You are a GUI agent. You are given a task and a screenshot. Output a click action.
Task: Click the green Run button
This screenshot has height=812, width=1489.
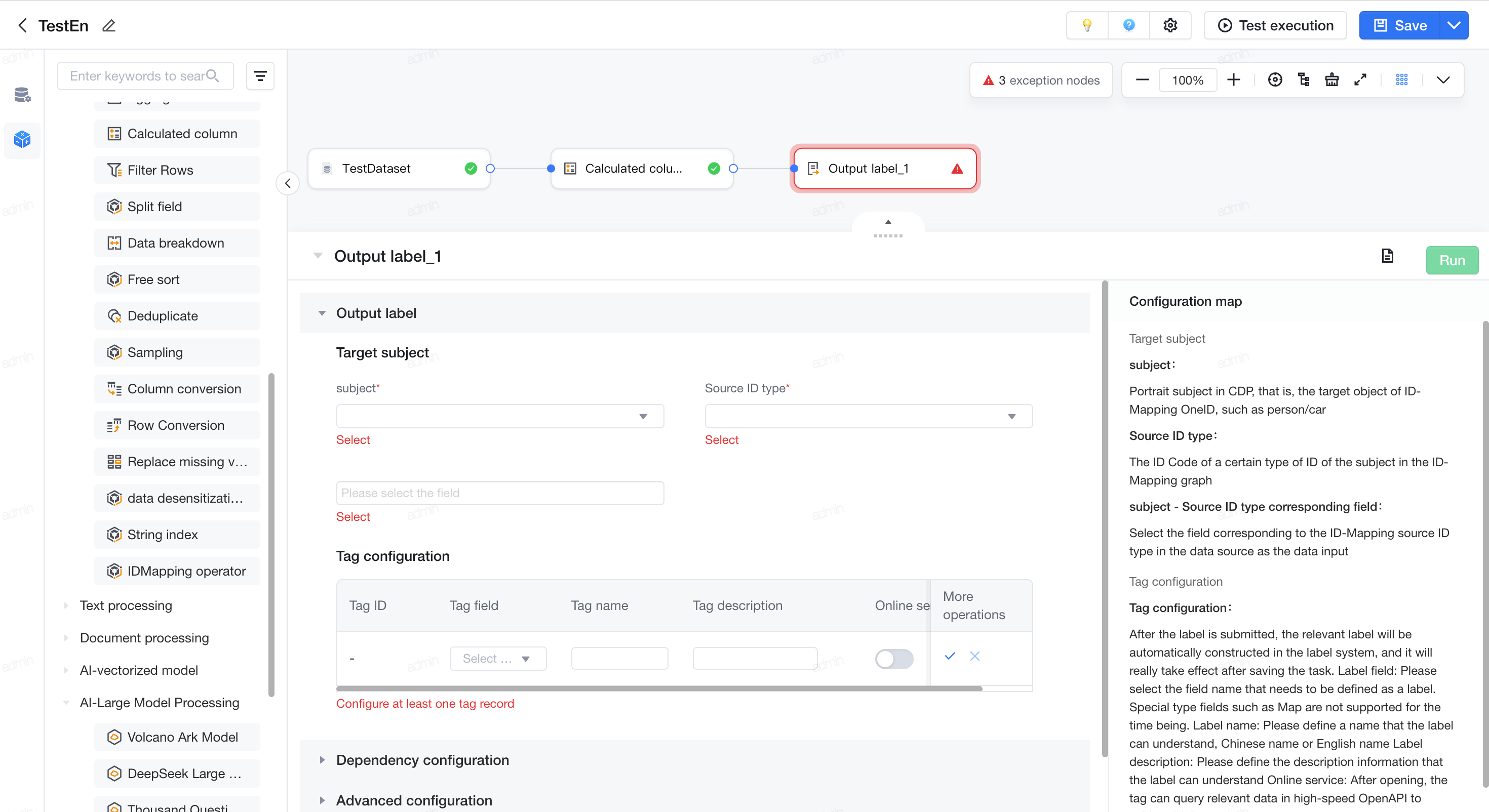tap(1452, 260)
